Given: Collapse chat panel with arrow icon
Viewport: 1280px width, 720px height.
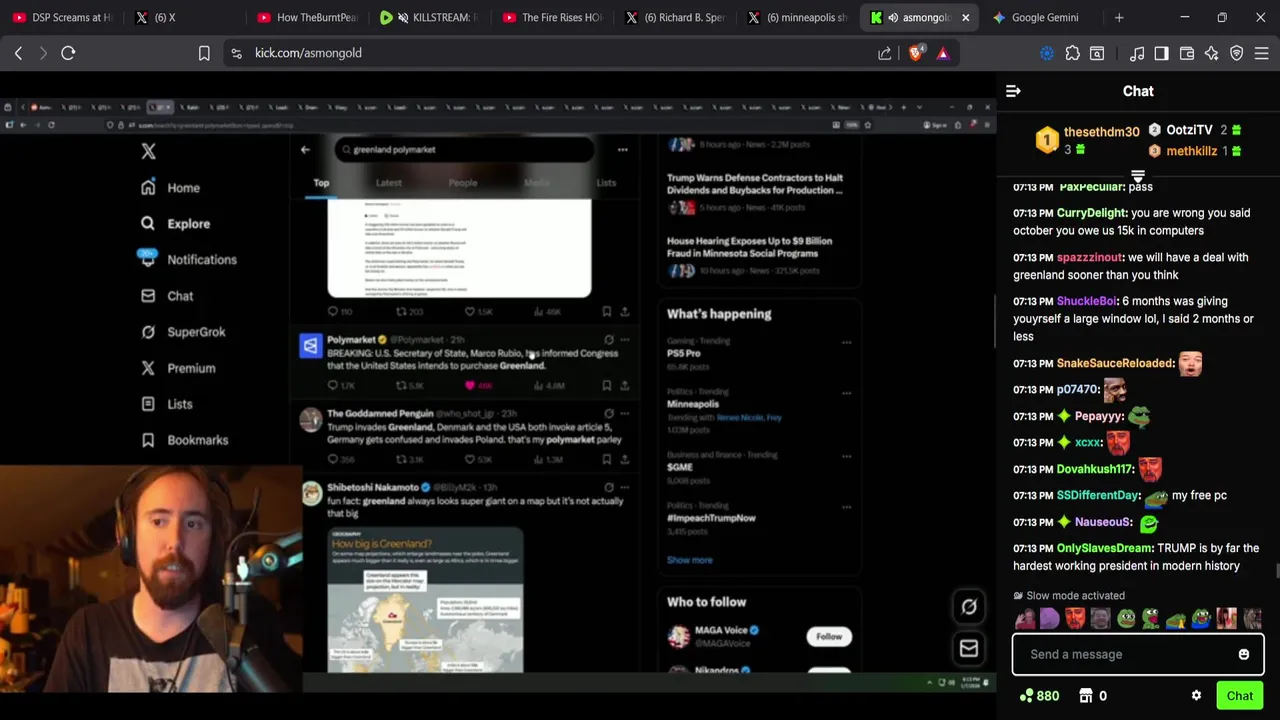Looking at the screenshot, I should click(x=1013, y=91).
